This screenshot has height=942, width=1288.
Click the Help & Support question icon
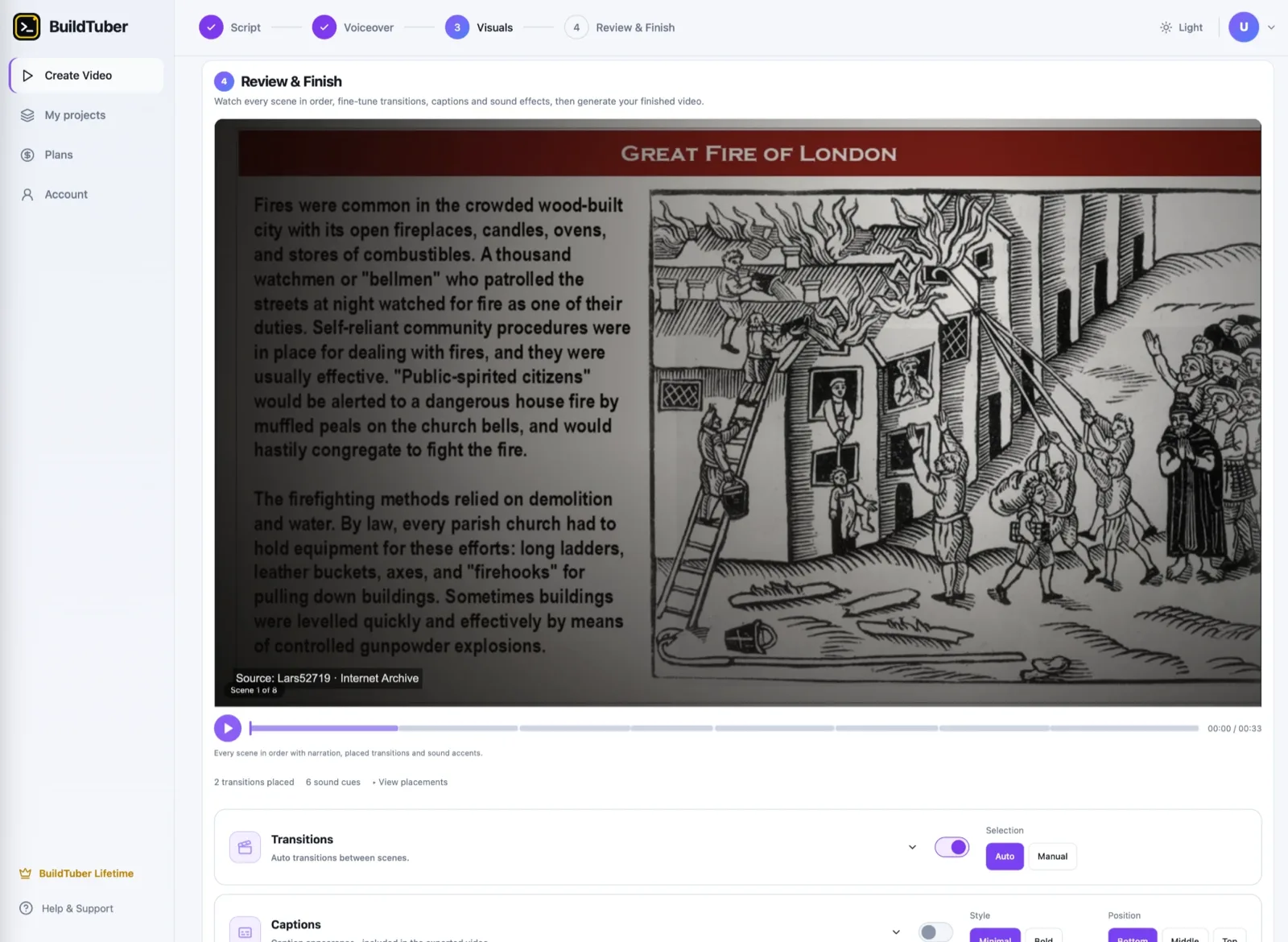pos(26,908)
